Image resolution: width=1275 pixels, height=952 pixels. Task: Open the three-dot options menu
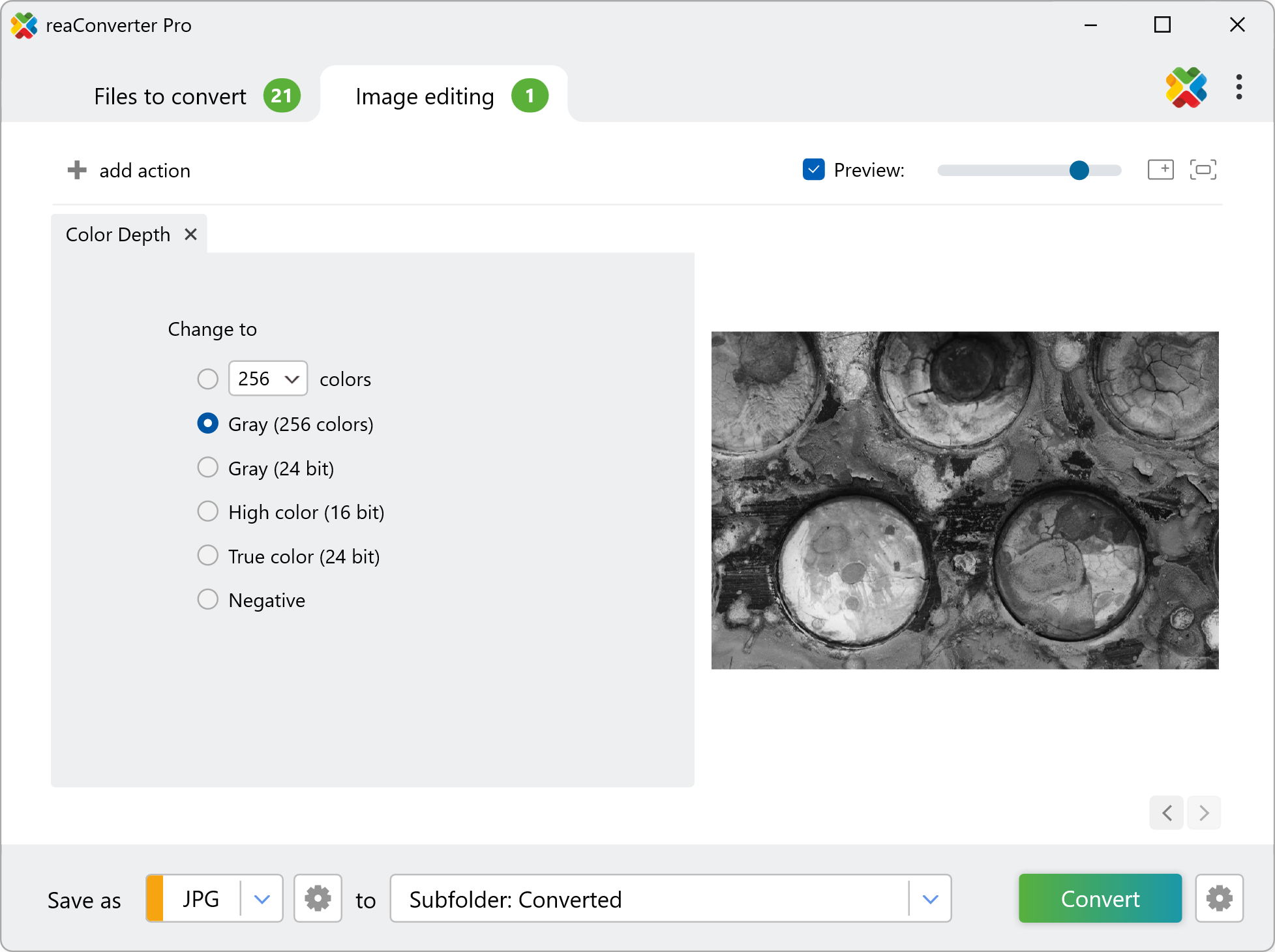click(x=1238, y=87)
